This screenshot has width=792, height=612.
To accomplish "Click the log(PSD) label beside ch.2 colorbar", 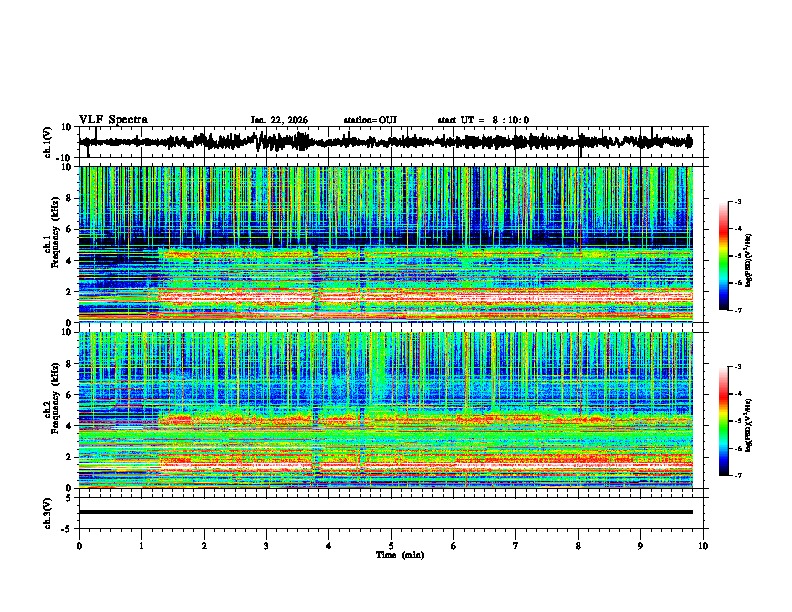I will tap(749, 424).
